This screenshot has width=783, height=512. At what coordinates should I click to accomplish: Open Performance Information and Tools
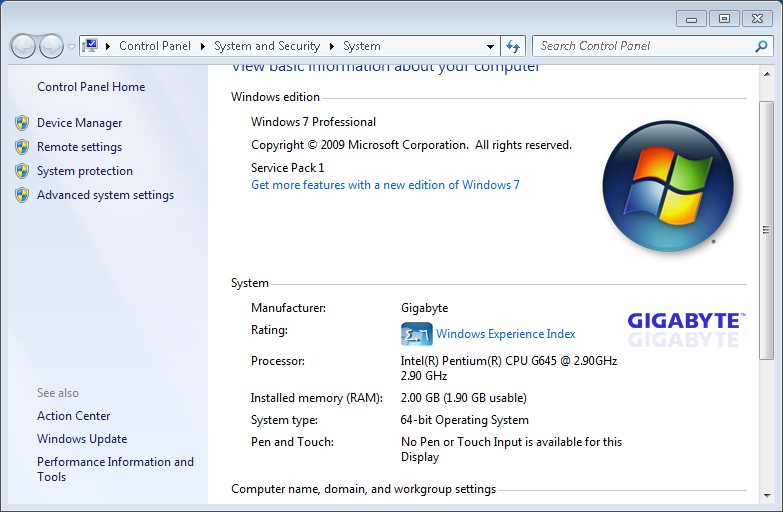pyautogui.click(x=115, y=469)
